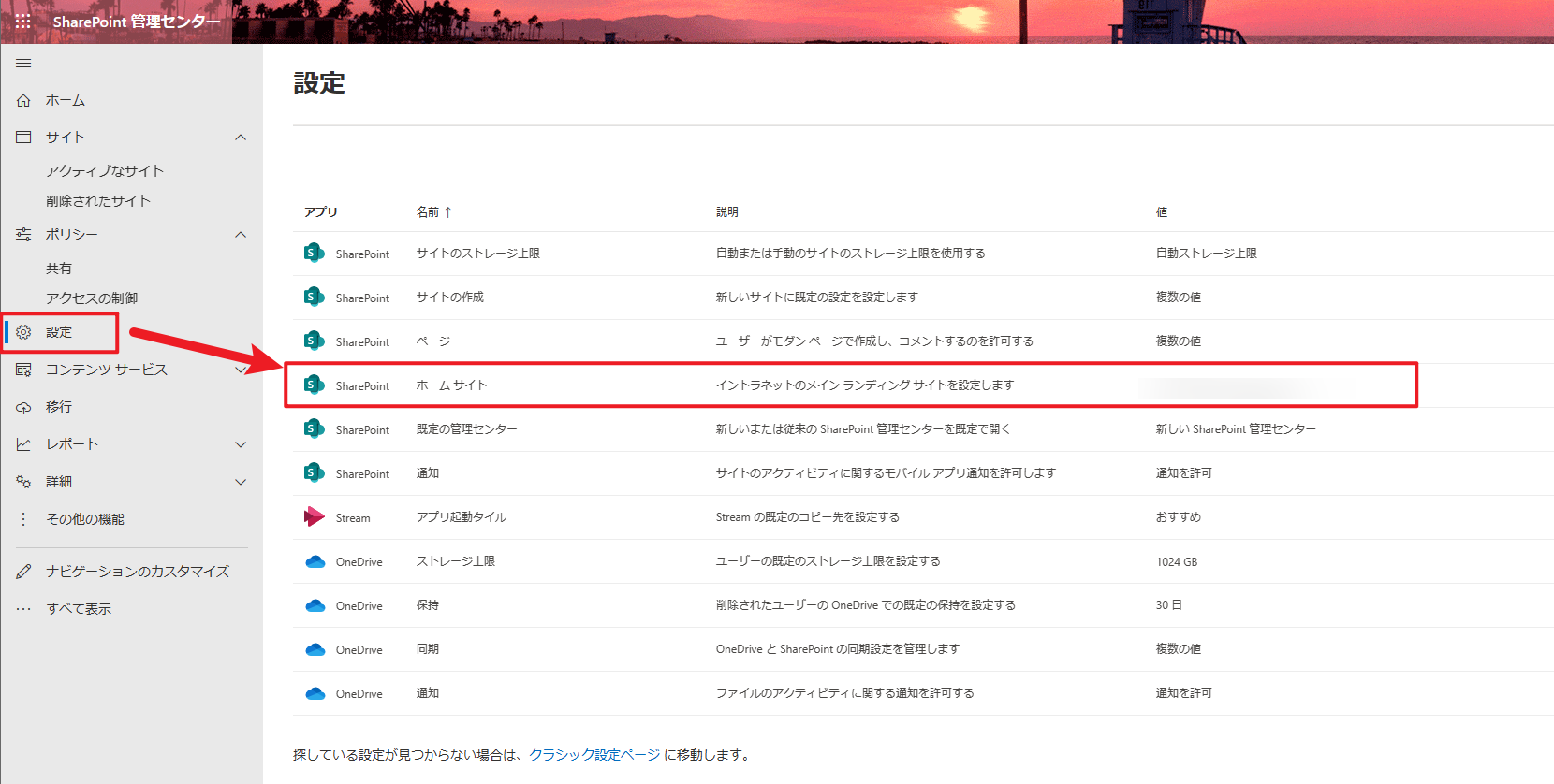Click the Policies sliders icon
The image size is (1554, 784).
tap(23, 234)
